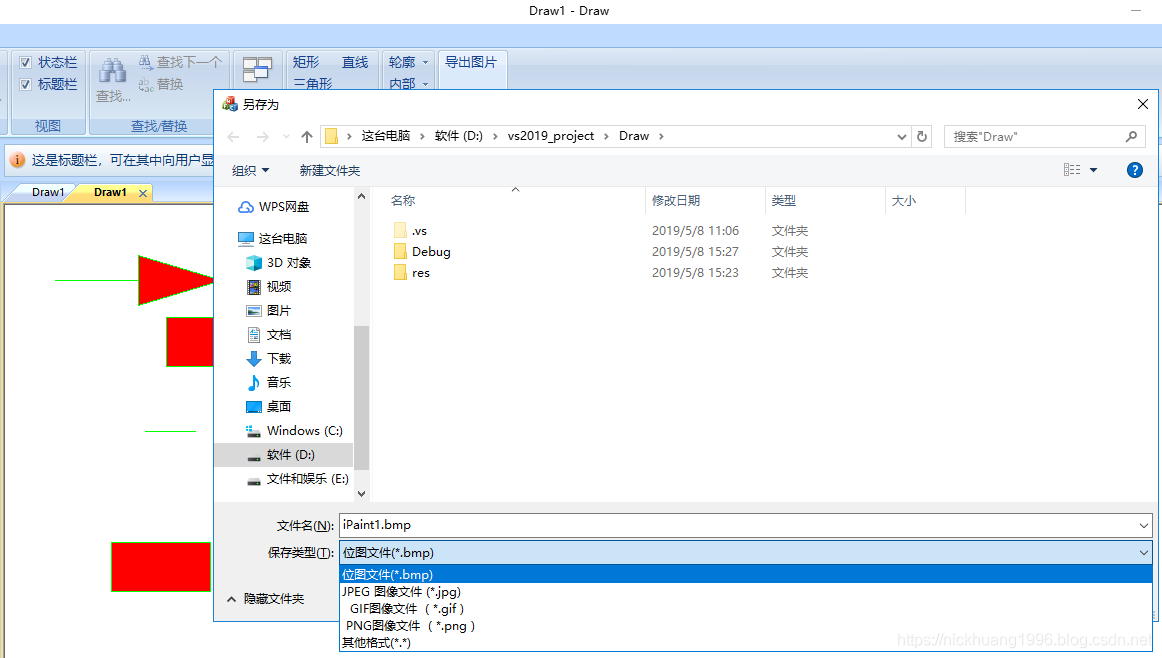Click 软件 (D:) in the address path

pos(459,136)
